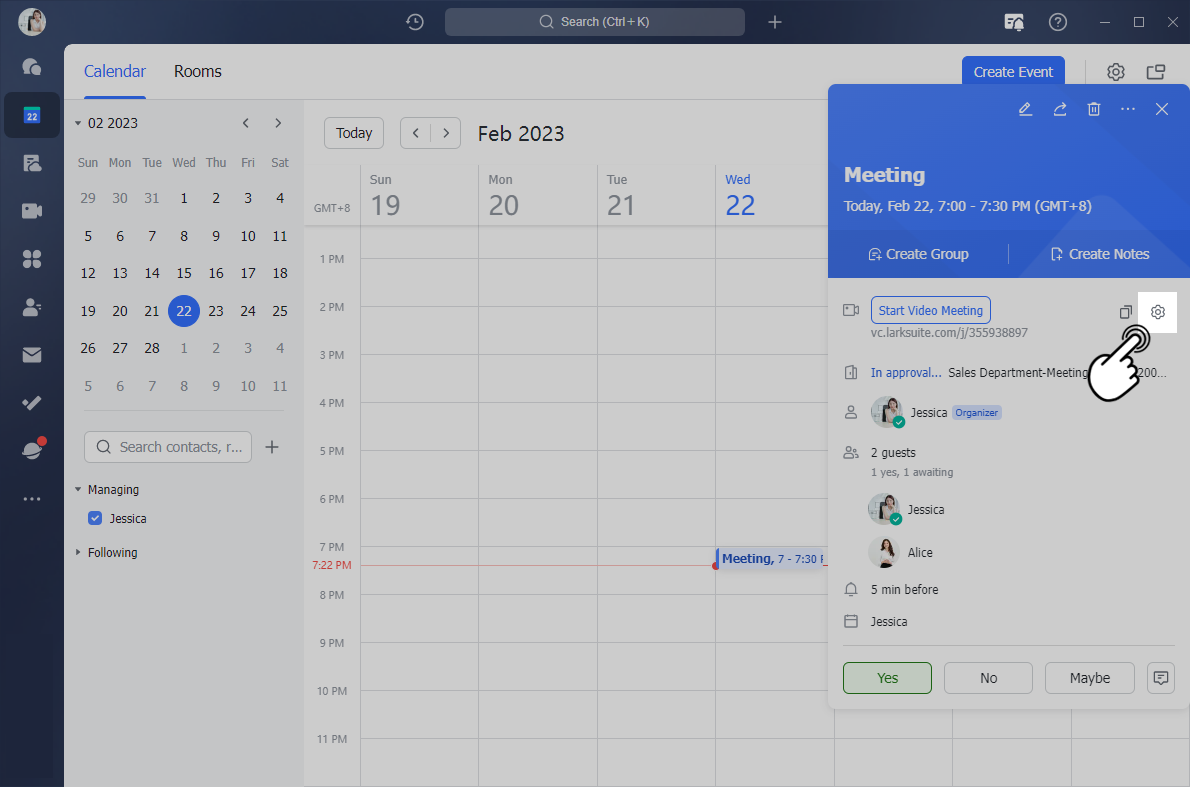Image resolution: width=1190 pixels, height=787 pixels.
Task: Open the Video Meetings sidebar icon
Action: pos(32,211)
